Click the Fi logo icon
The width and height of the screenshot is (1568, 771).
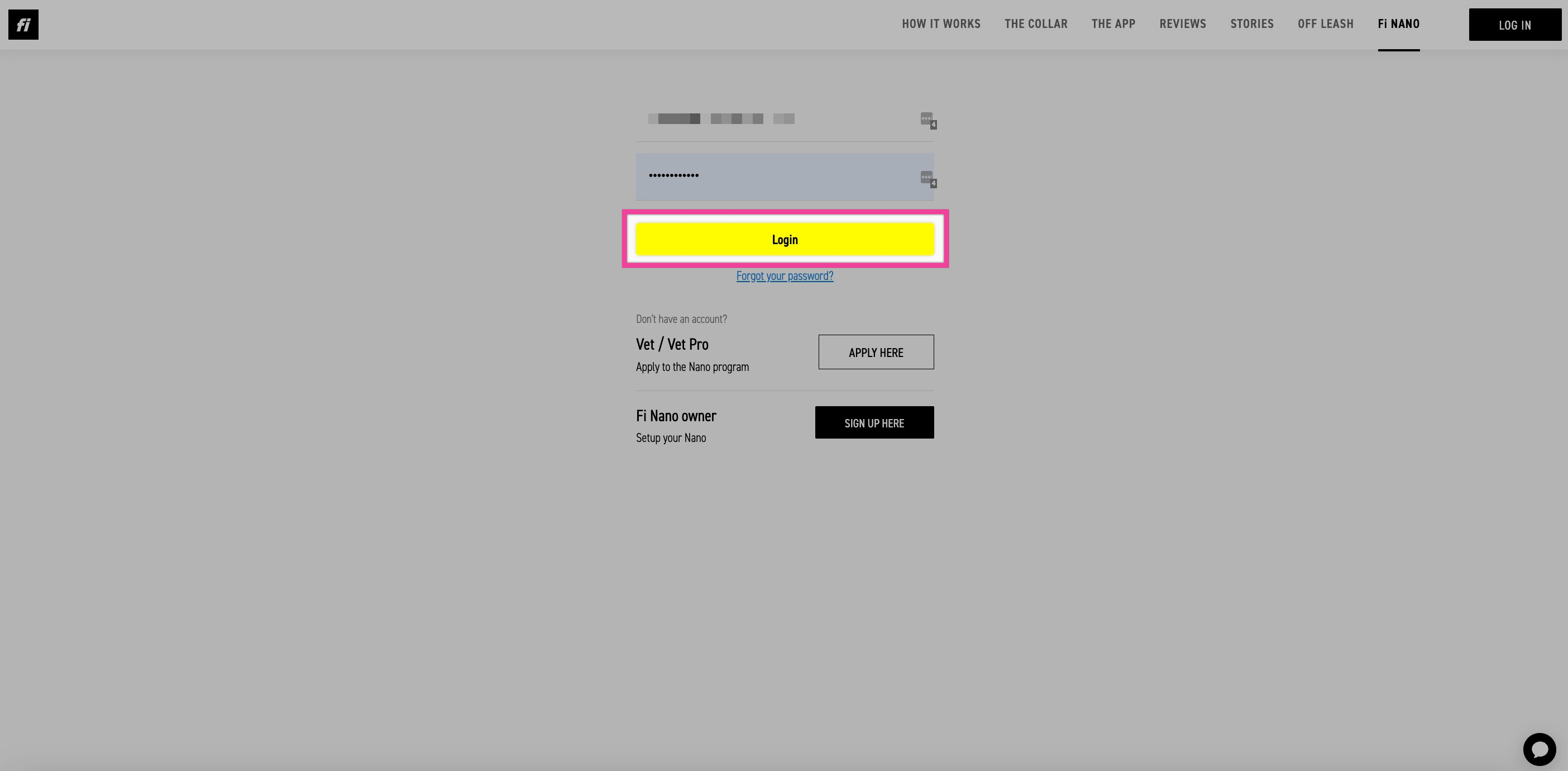[23, 25]
